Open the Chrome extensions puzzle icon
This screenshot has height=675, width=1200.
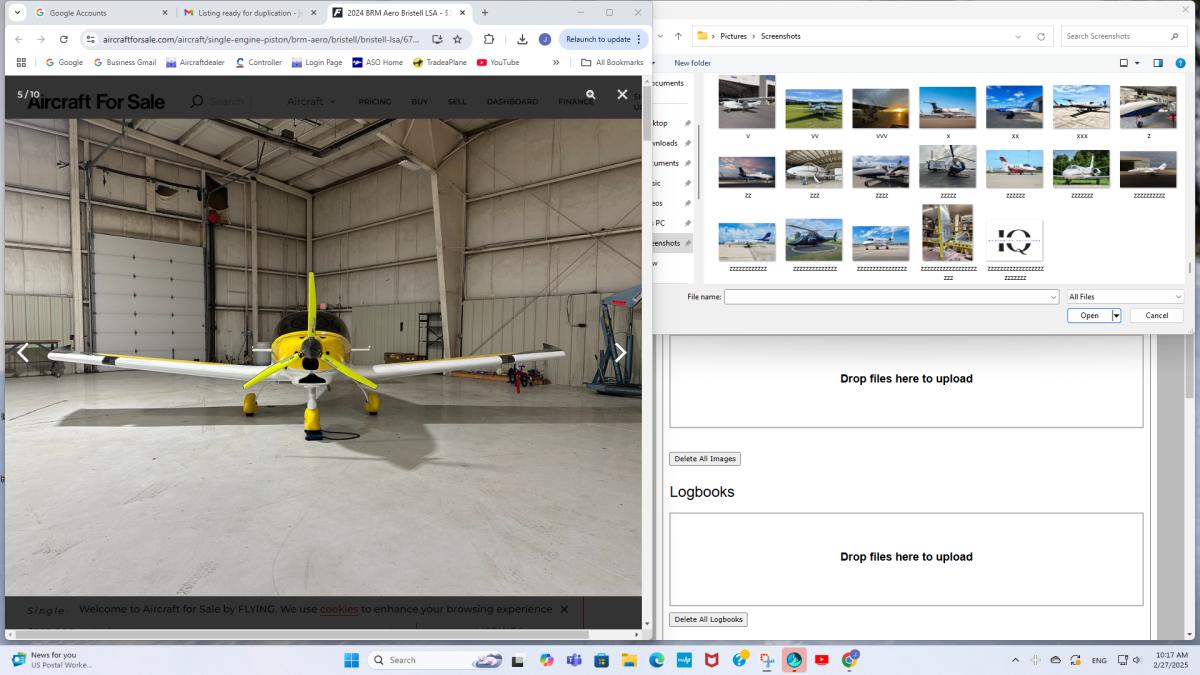[x=489, y=39]
